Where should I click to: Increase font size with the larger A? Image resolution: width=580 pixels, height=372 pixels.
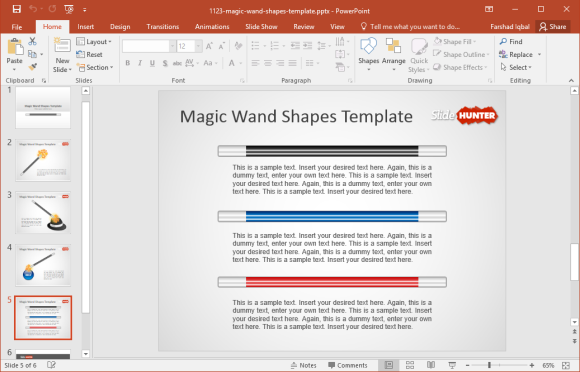[209, 46]
